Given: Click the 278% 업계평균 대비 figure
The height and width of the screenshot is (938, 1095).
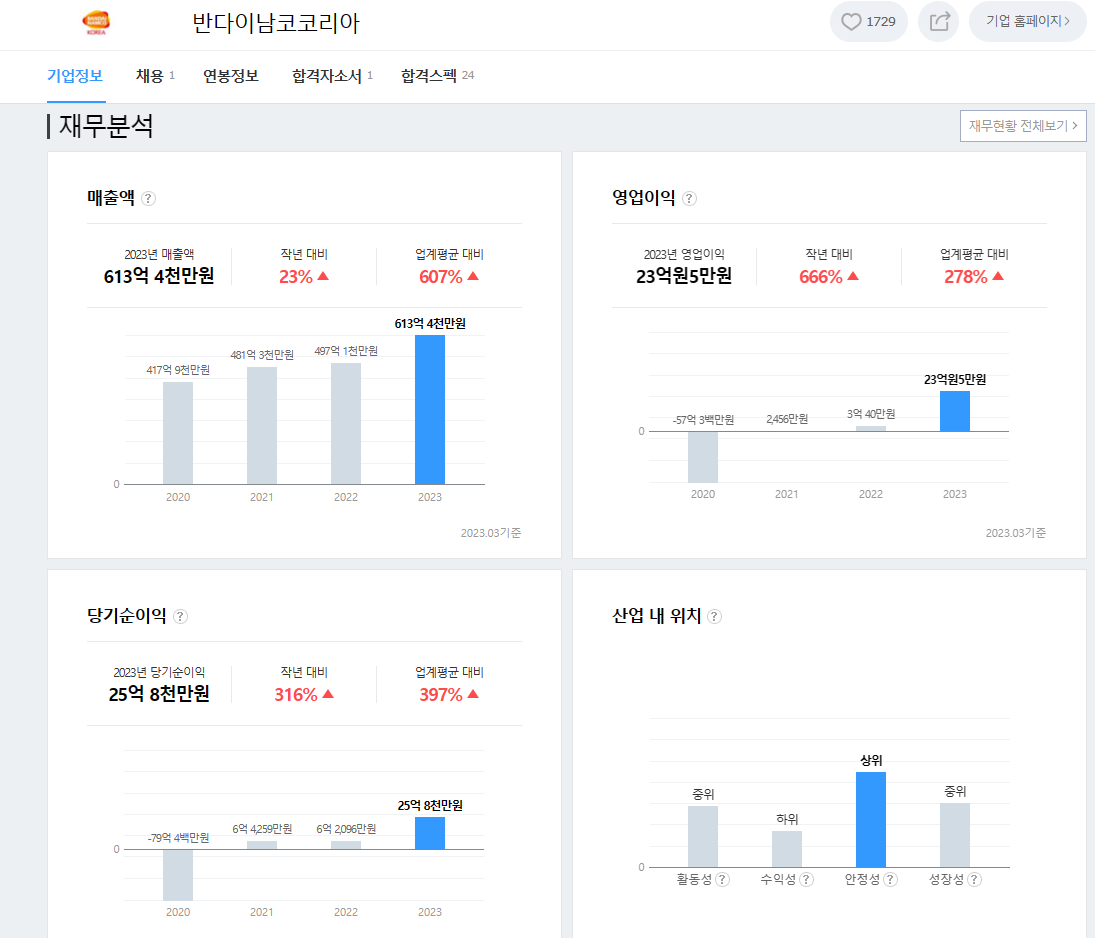Looking at the screenshot, I should click(973, 277).
